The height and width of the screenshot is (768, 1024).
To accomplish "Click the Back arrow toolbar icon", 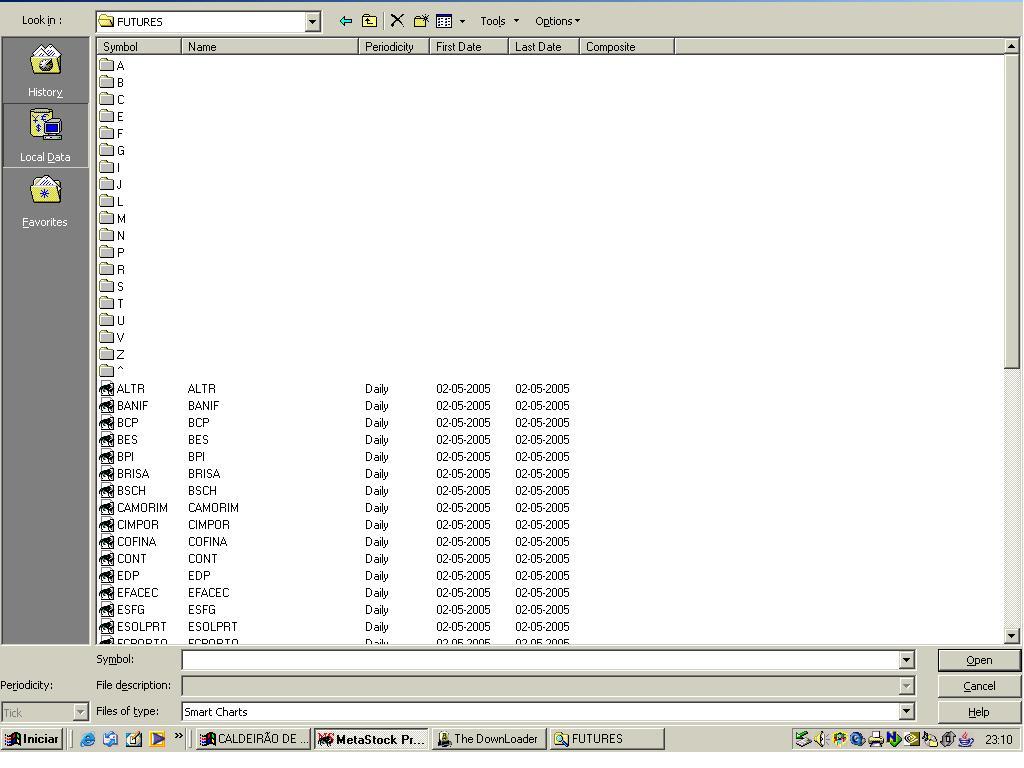I will (346, 22).
